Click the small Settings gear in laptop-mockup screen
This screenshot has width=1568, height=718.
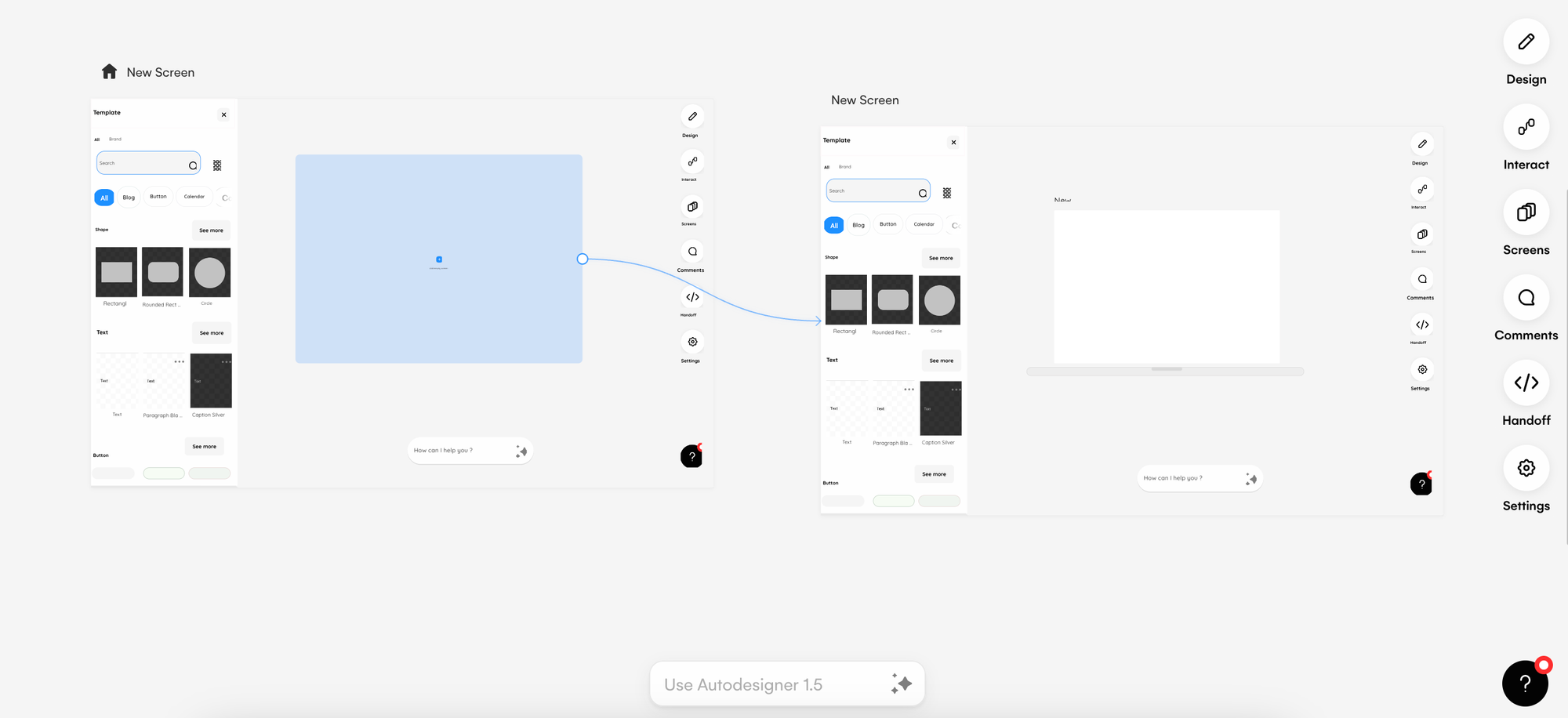point(1422,369)
